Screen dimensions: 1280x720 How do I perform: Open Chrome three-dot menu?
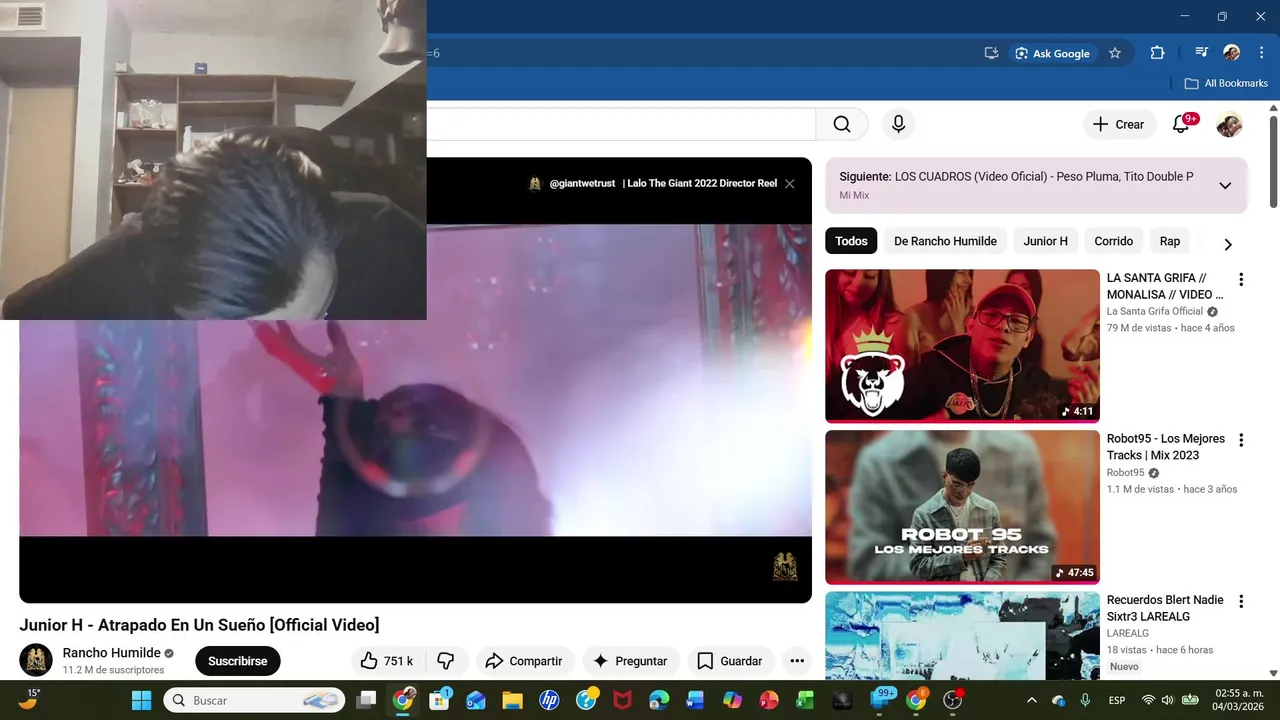pos(1260,53)
